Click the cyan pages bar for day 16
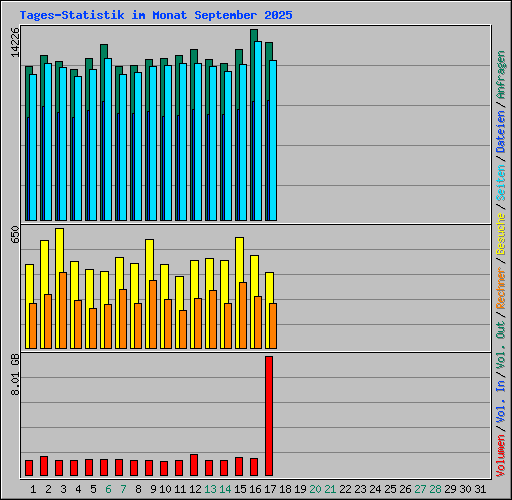512x500 pixels. [258, 131]
